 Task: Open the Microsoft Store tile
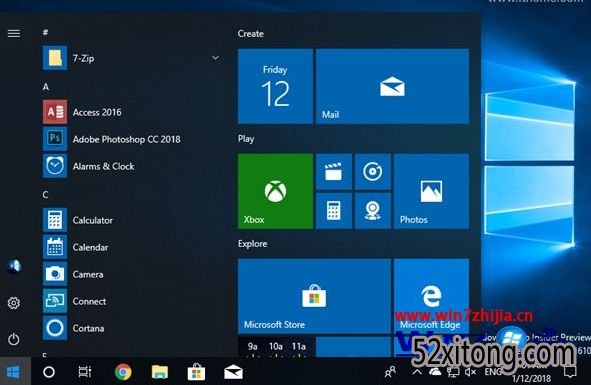click(x=314, y=296)
